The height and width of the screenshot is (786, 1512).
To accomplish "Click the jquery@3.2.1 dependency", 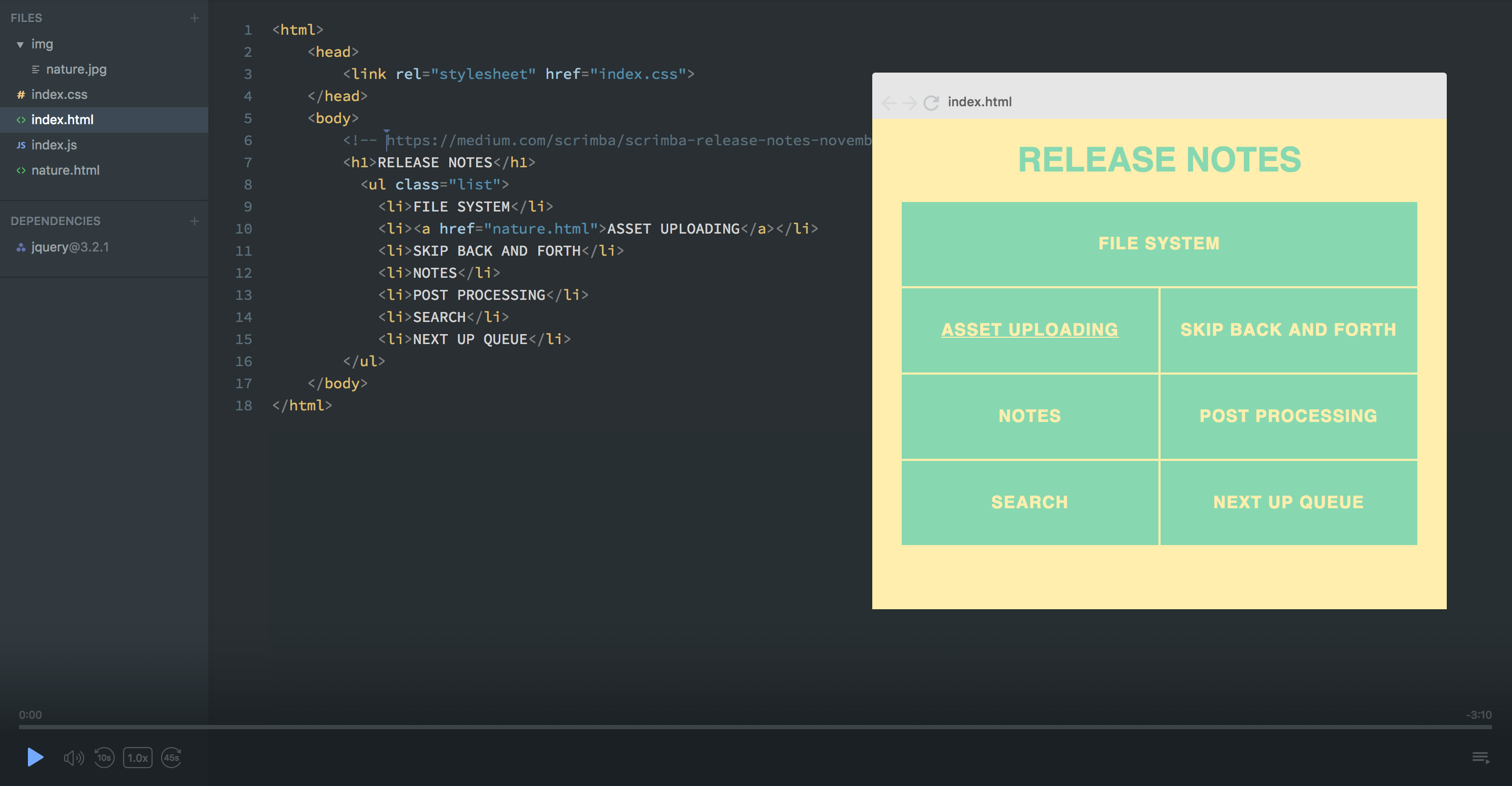I will [x=70, y=247].
